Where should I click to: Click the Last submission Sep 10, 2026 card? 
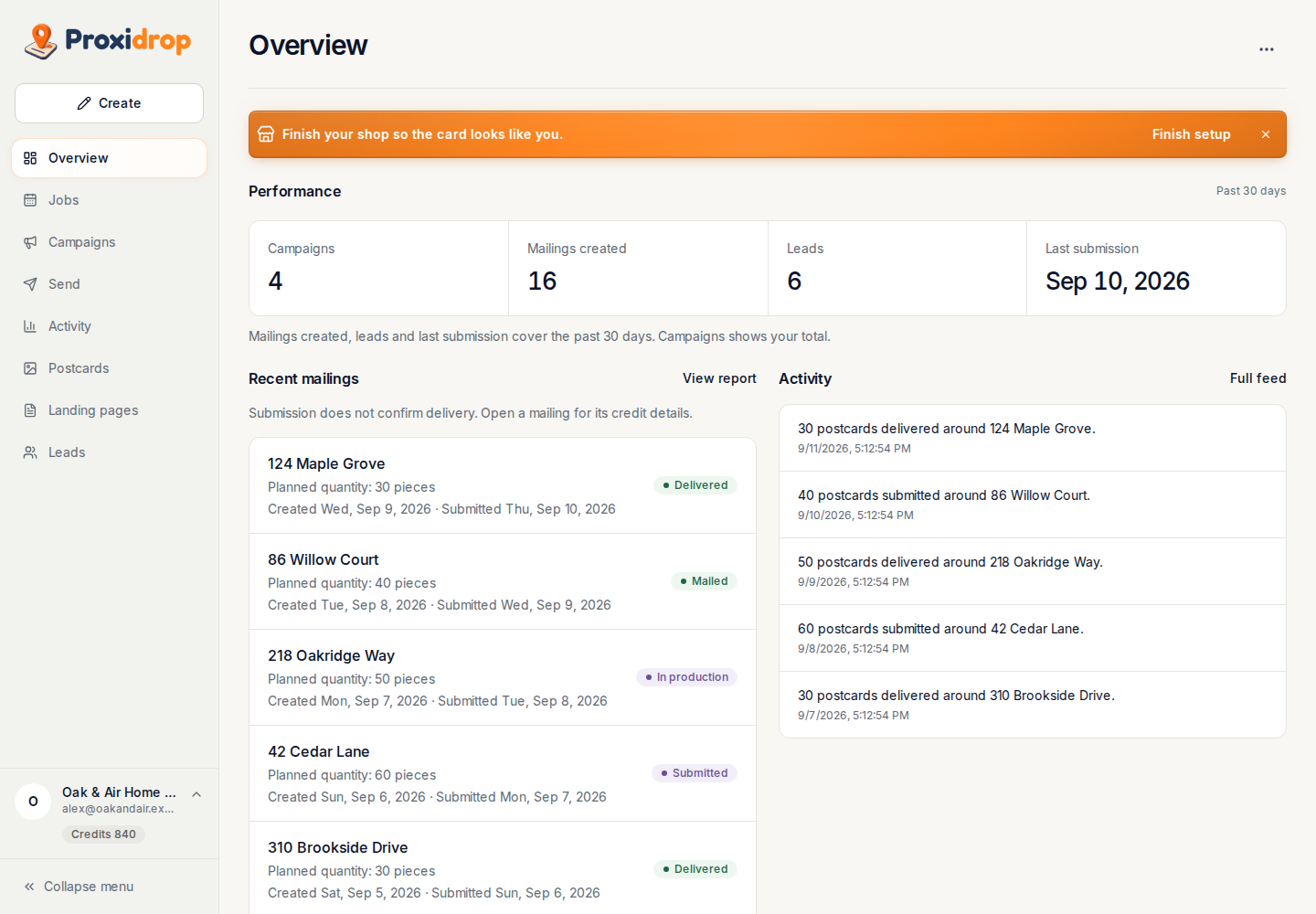pyautogui.click(x=1156, y=269)
